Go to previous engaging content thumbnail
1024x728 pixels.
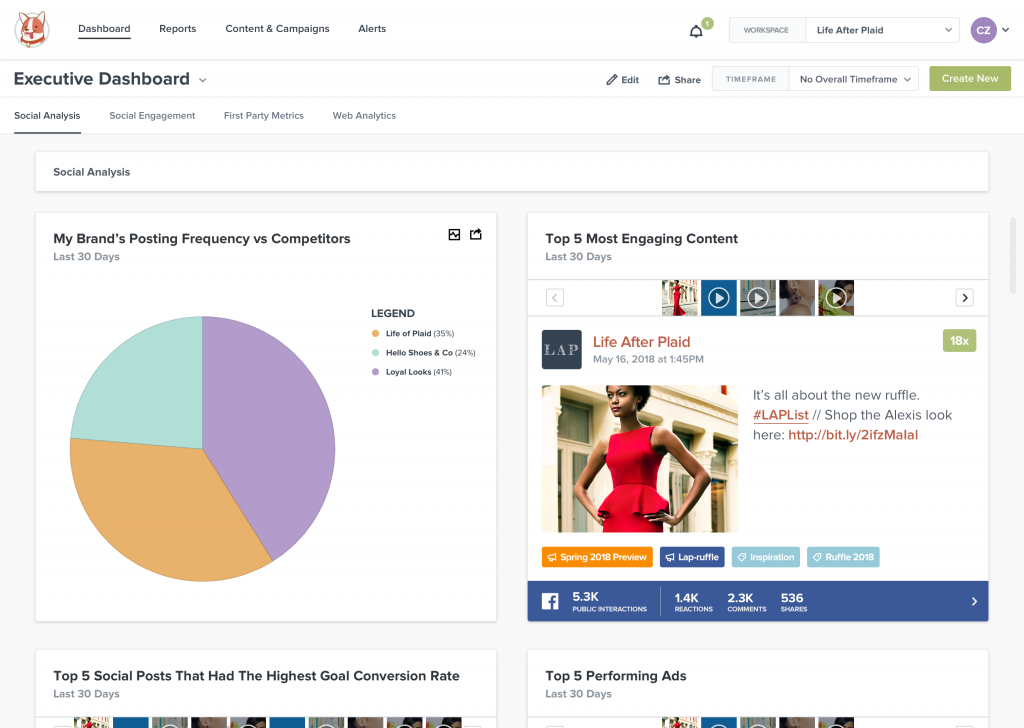(x=555, y=297)
